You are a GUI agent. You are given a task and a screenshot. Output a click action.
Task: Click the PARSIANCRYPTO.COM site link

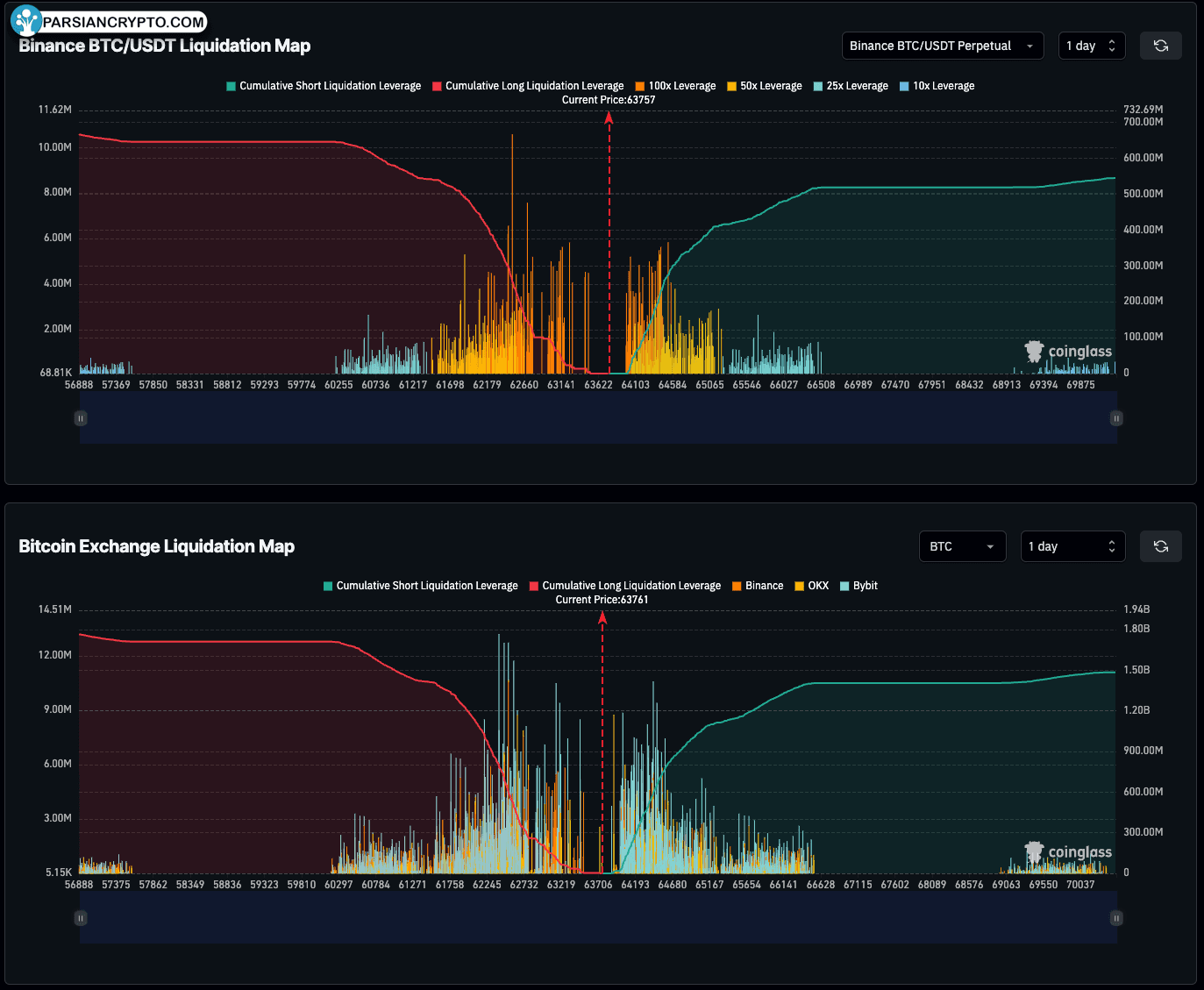(x=124, y=22)
